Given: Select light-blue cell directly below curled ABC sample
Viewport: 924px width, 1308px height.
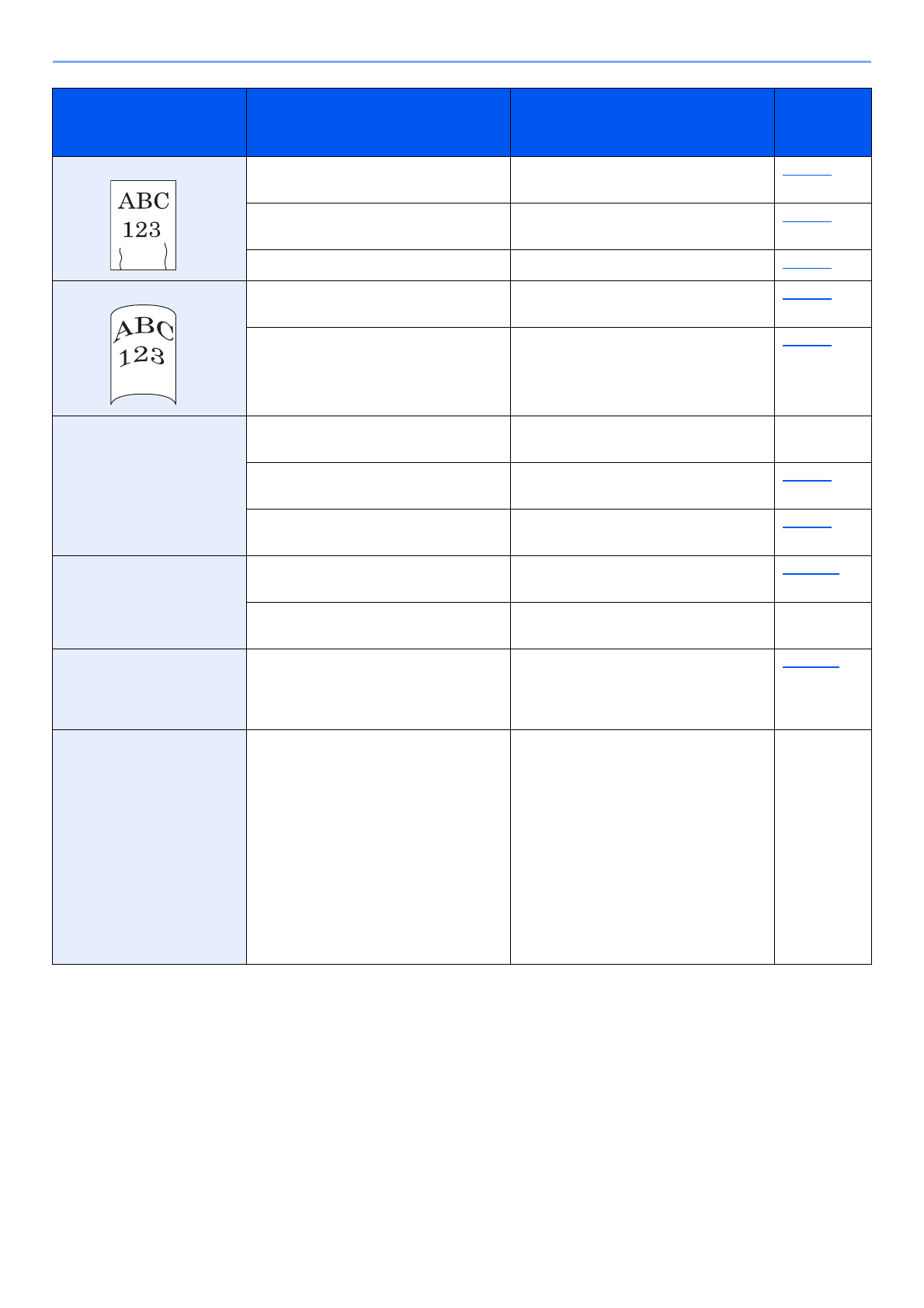Looking at the screenshot, I should point(149,485).
